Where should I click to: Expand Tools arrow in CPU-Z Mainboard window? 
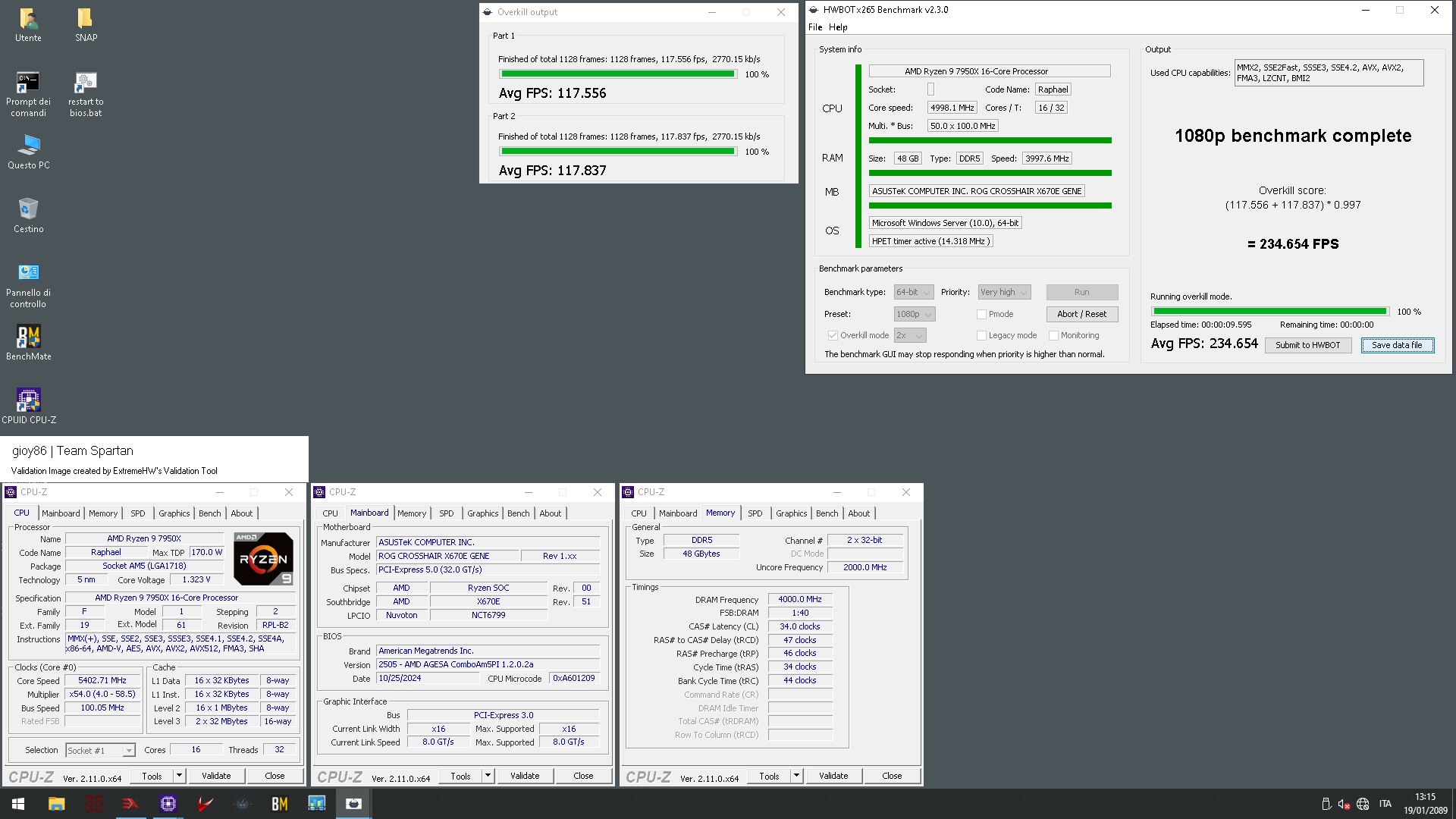pos(488,776)
